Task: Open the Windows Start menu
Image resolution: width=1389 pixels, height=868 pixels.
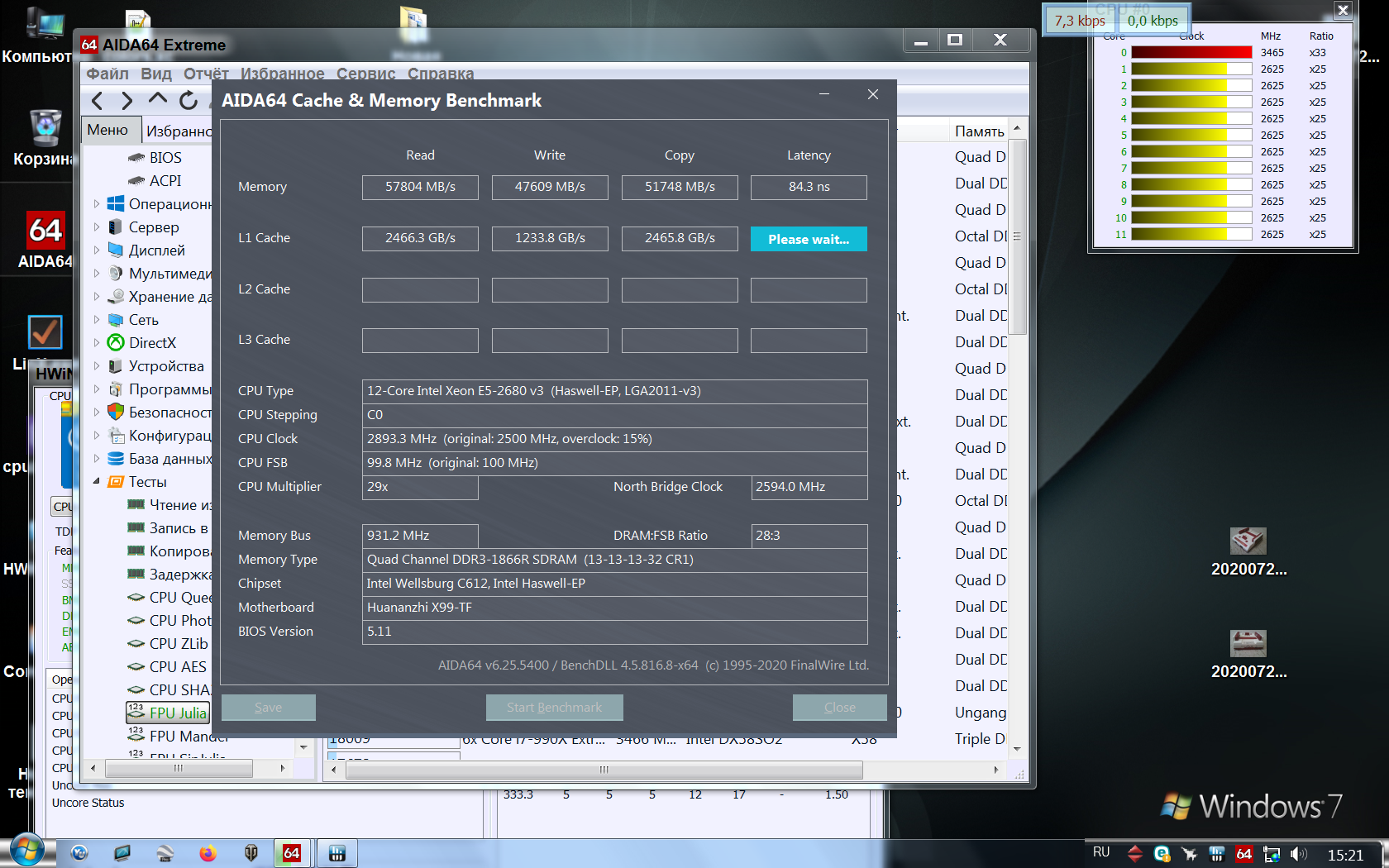Action: pos(26,851)
